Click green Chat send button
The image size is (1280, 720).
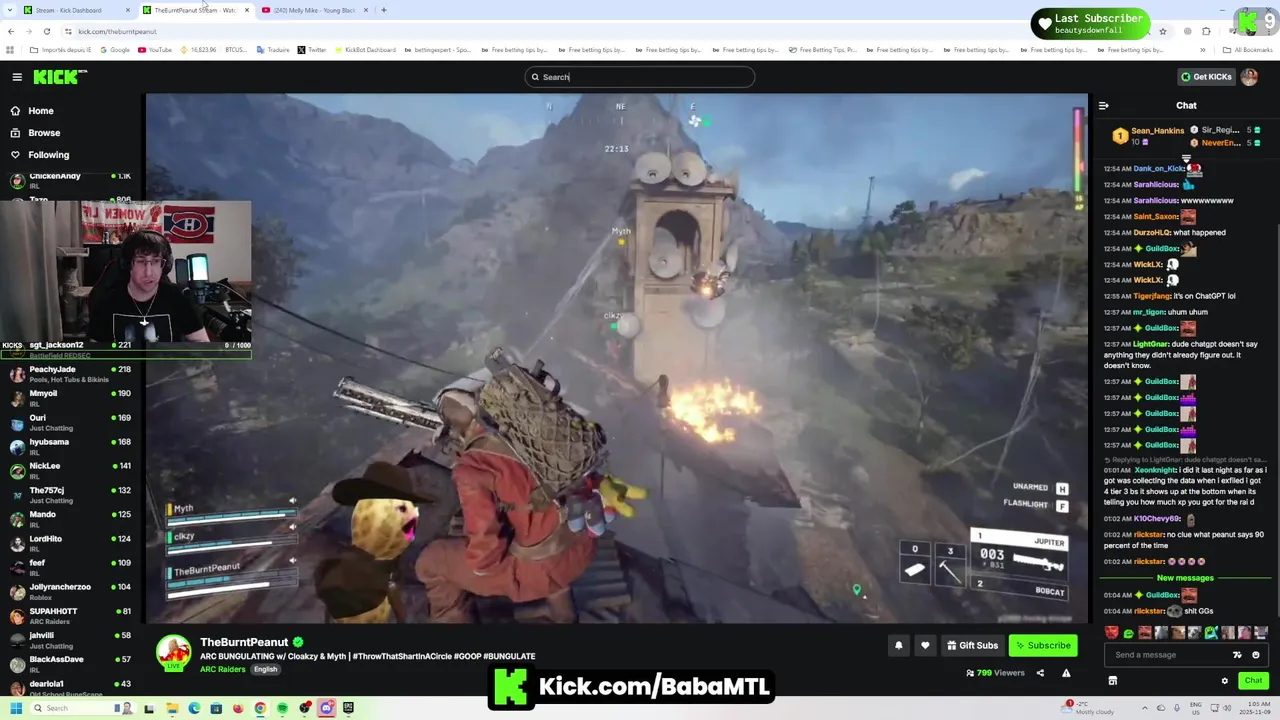[1252, 680]
